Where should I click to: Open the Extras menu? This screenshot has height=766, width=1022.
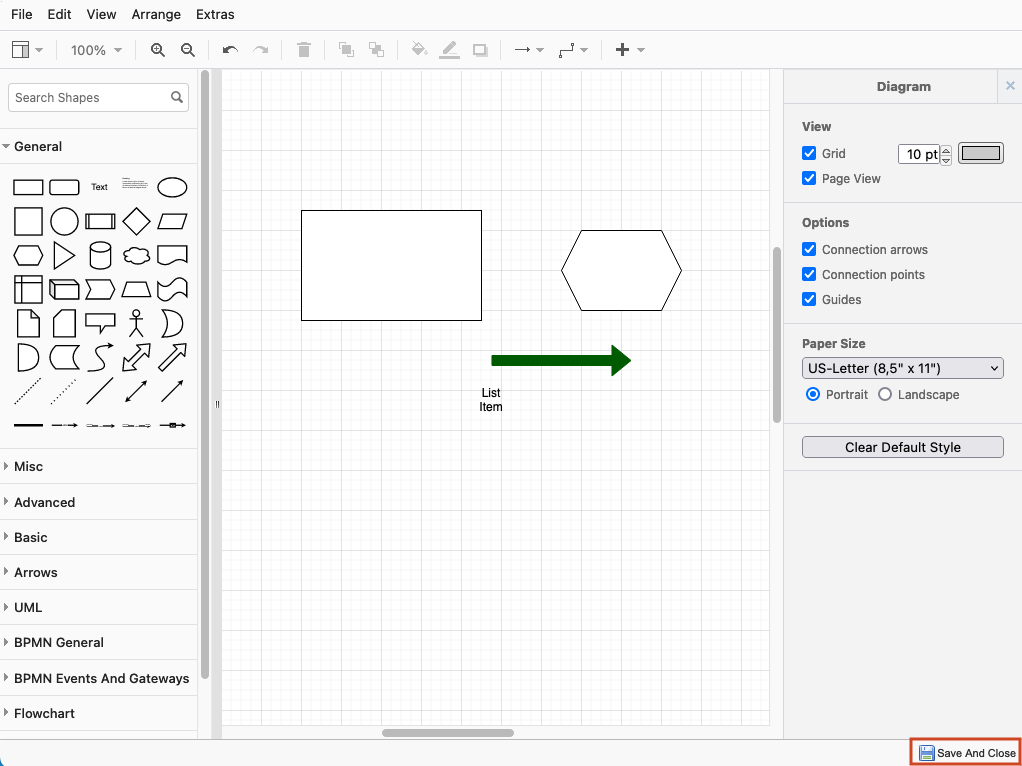tap(215, 15)
